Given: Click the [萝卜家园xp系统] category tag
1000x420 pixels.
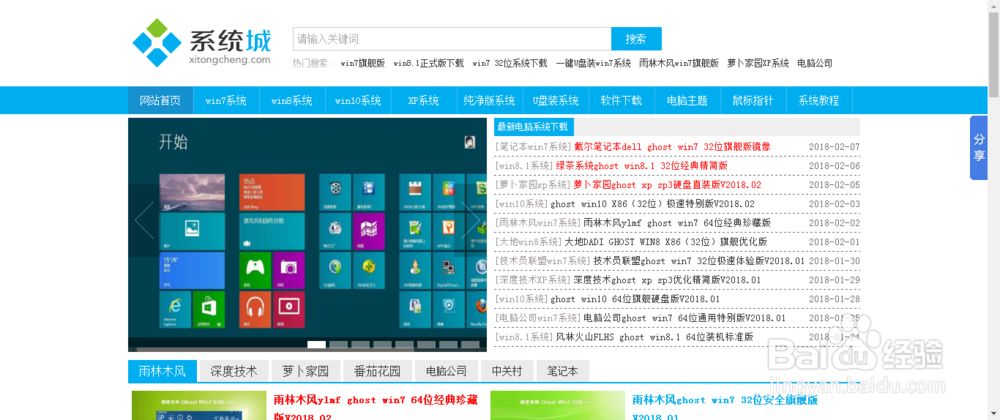Looking at the screenshot, I should coord(533,185).
